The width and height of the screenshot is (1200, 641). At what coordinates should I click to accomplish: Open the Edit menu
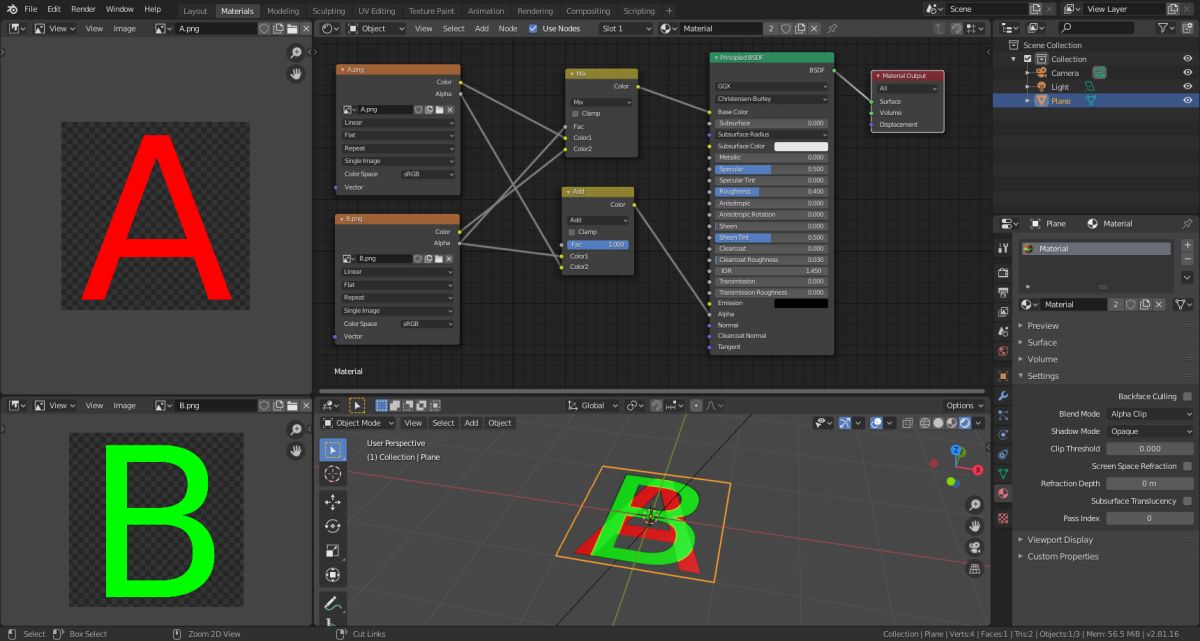tap(54, 9)
